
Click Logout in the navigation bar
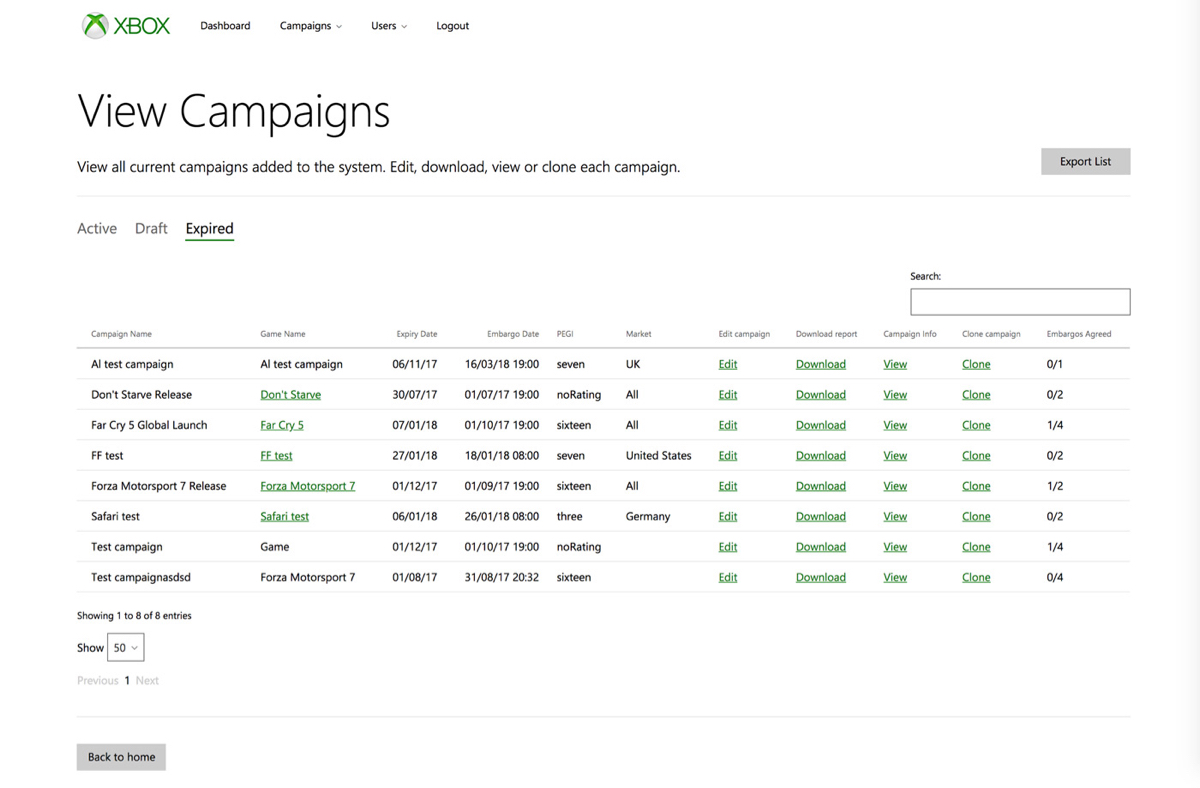(x=452, y=26)
